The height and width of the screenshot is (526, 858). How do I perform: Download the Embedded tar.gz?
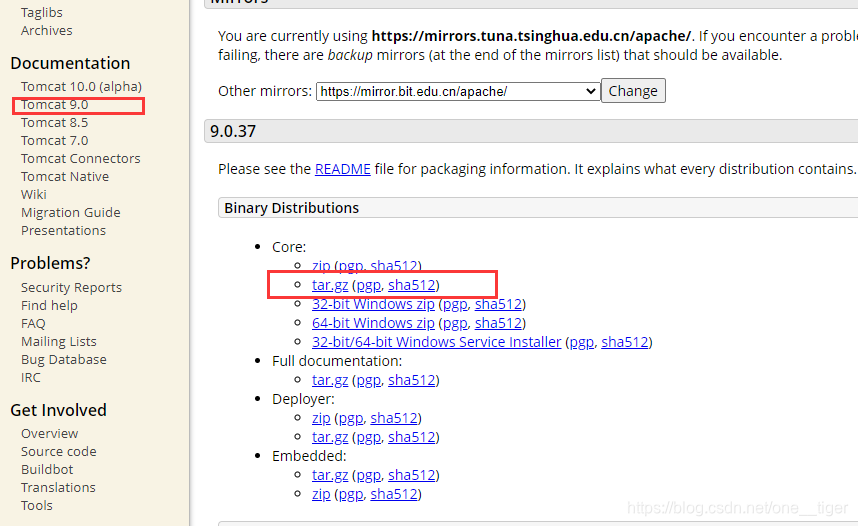[x=330, y=475]
